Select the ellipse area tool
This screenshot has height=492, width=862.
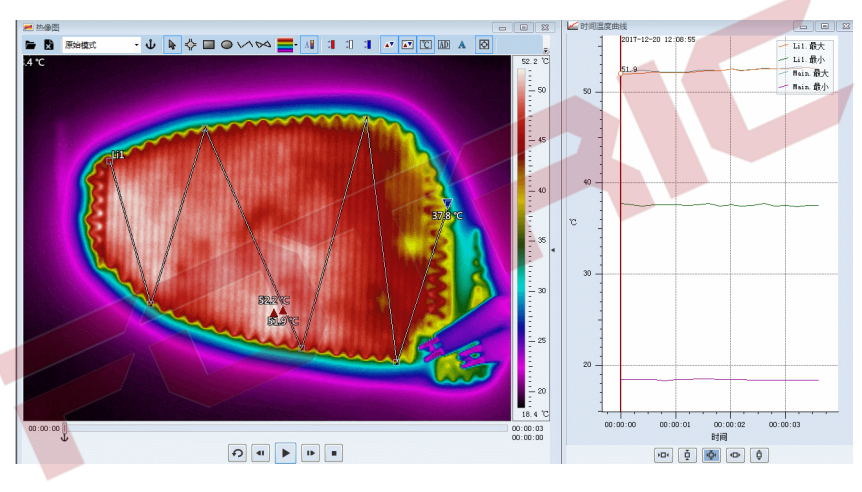coord(227,45)
